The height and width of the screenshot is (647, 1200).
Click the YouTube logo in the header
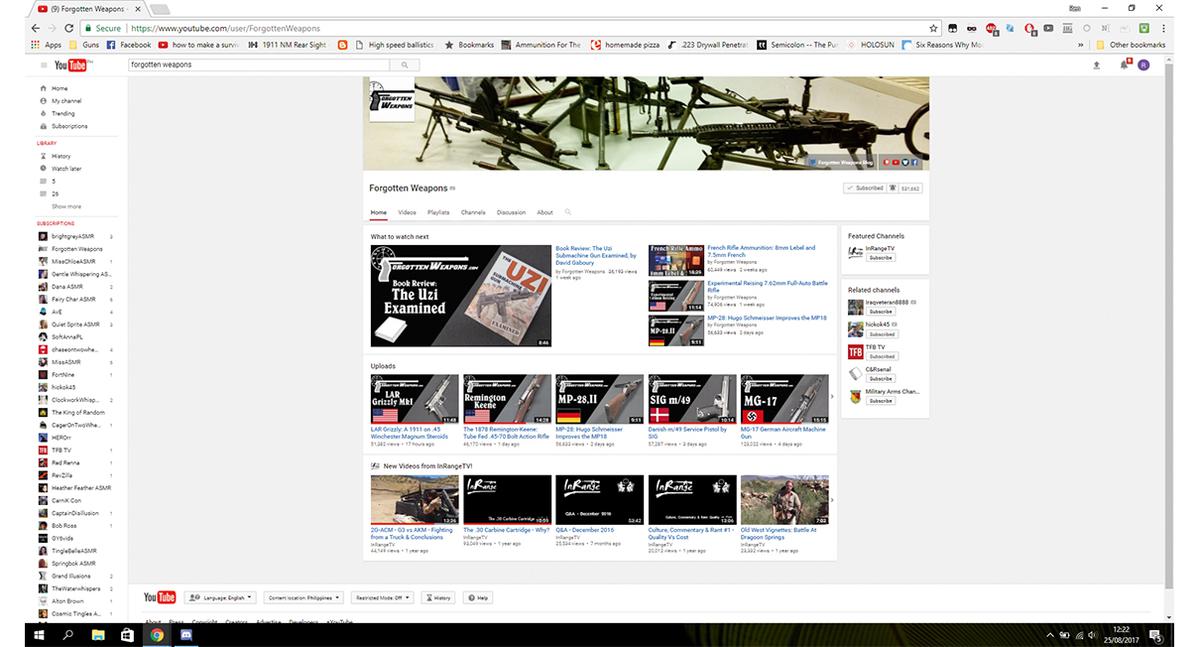pos(72,65)
